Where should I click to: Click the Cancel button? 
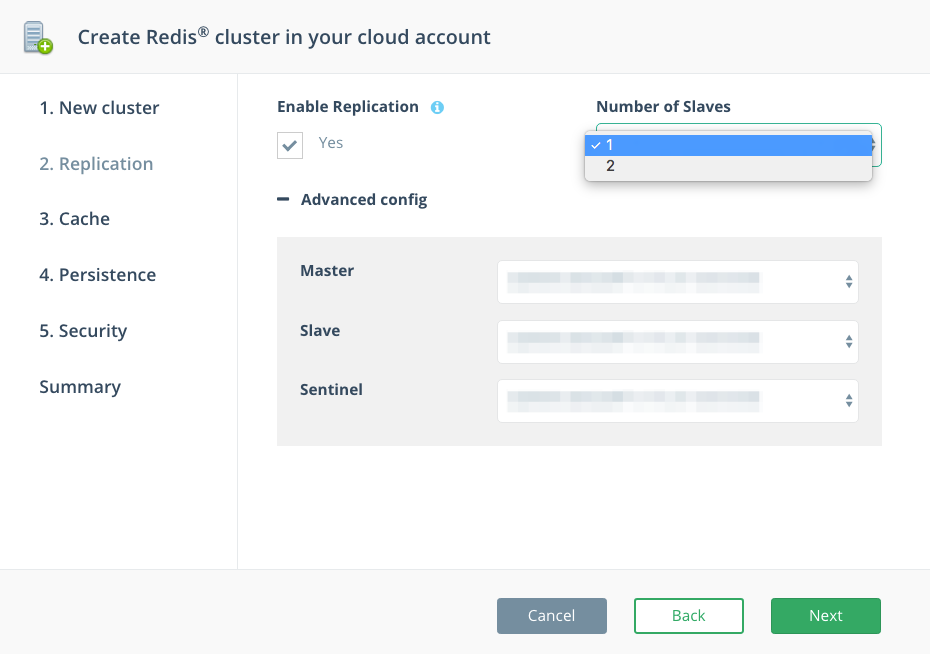coord(552,615)
